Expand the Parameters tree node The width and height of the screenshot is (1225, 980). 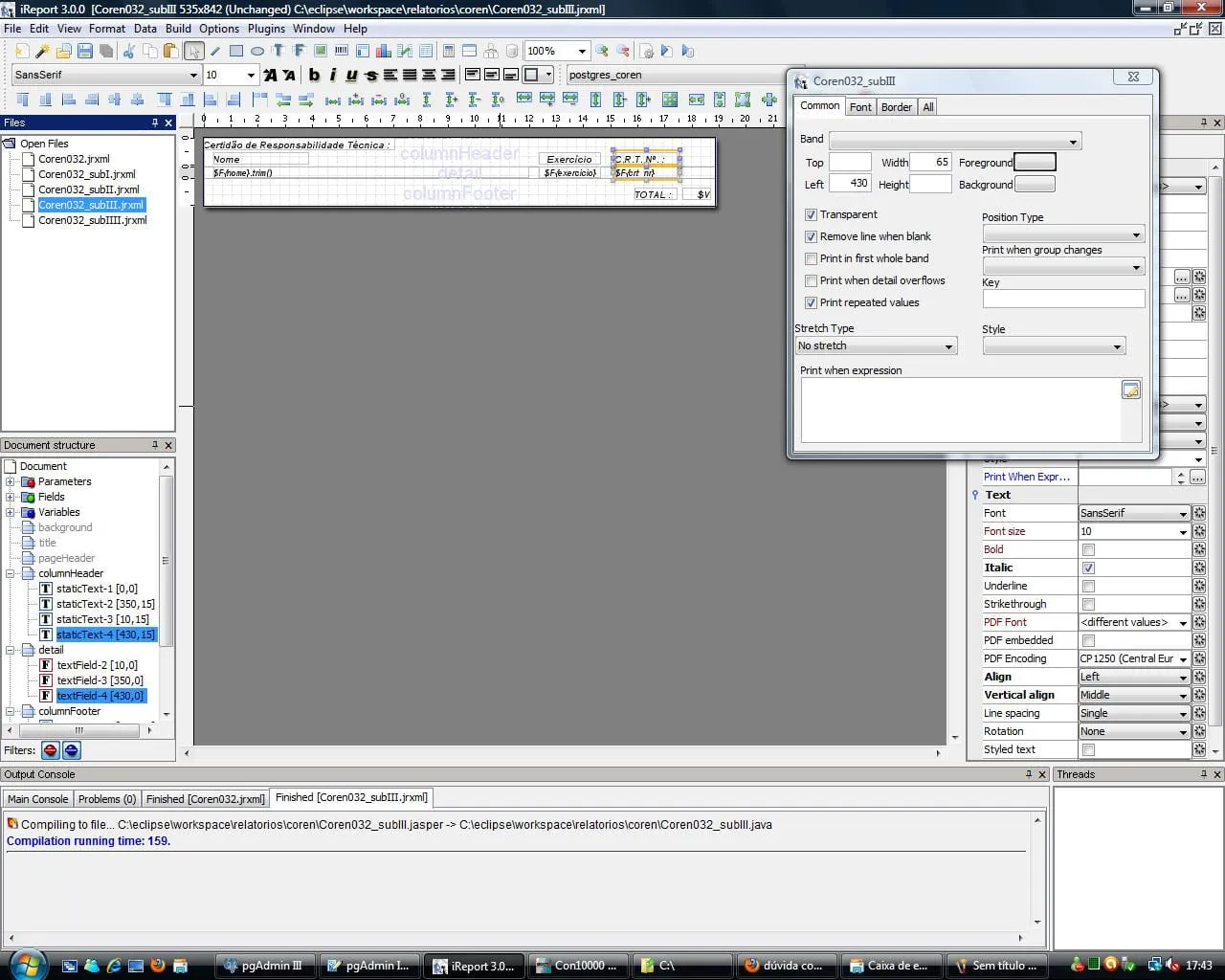coord(11,482)
